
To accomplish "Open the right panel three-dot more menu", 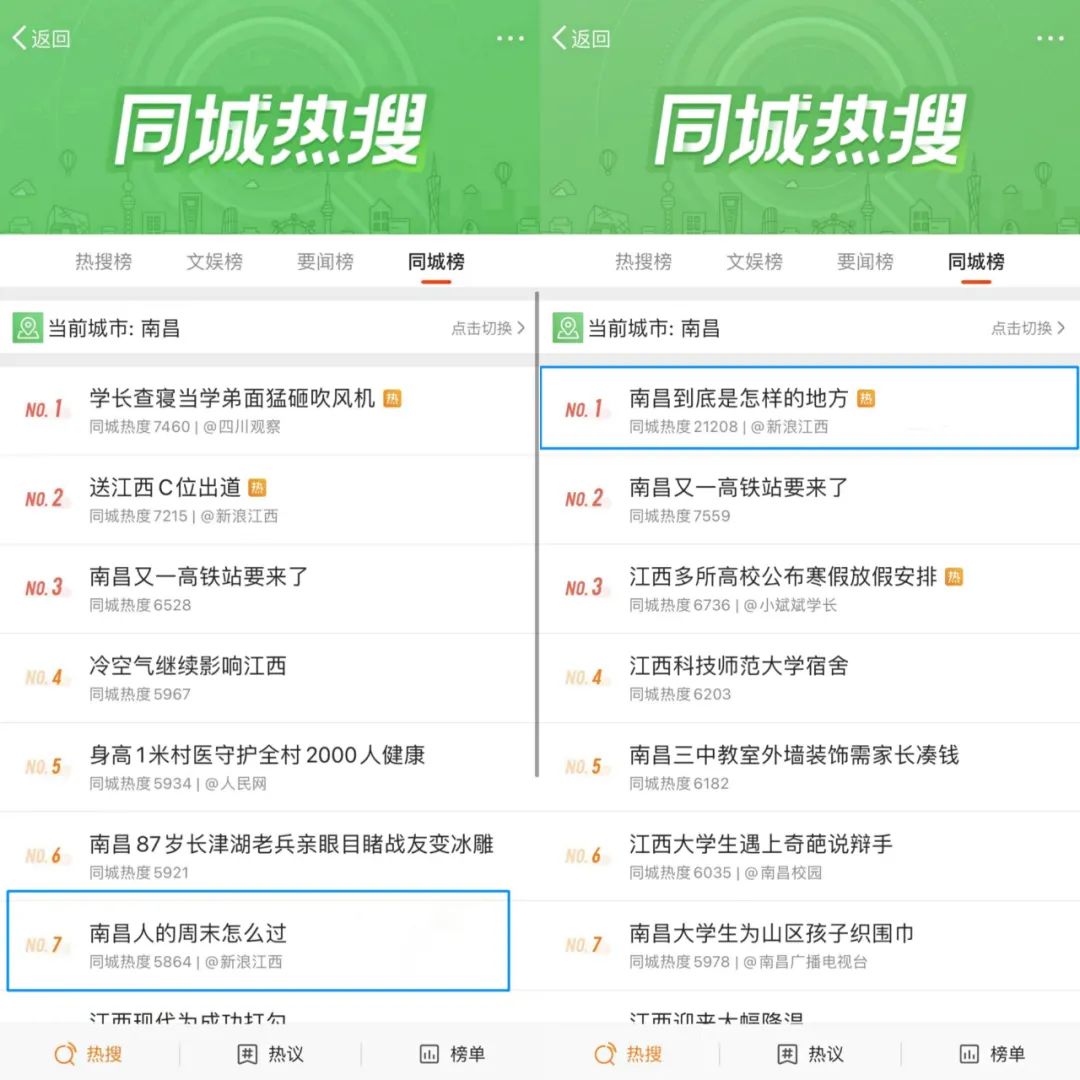I will pyautogui.click(x=1050, y=39).
